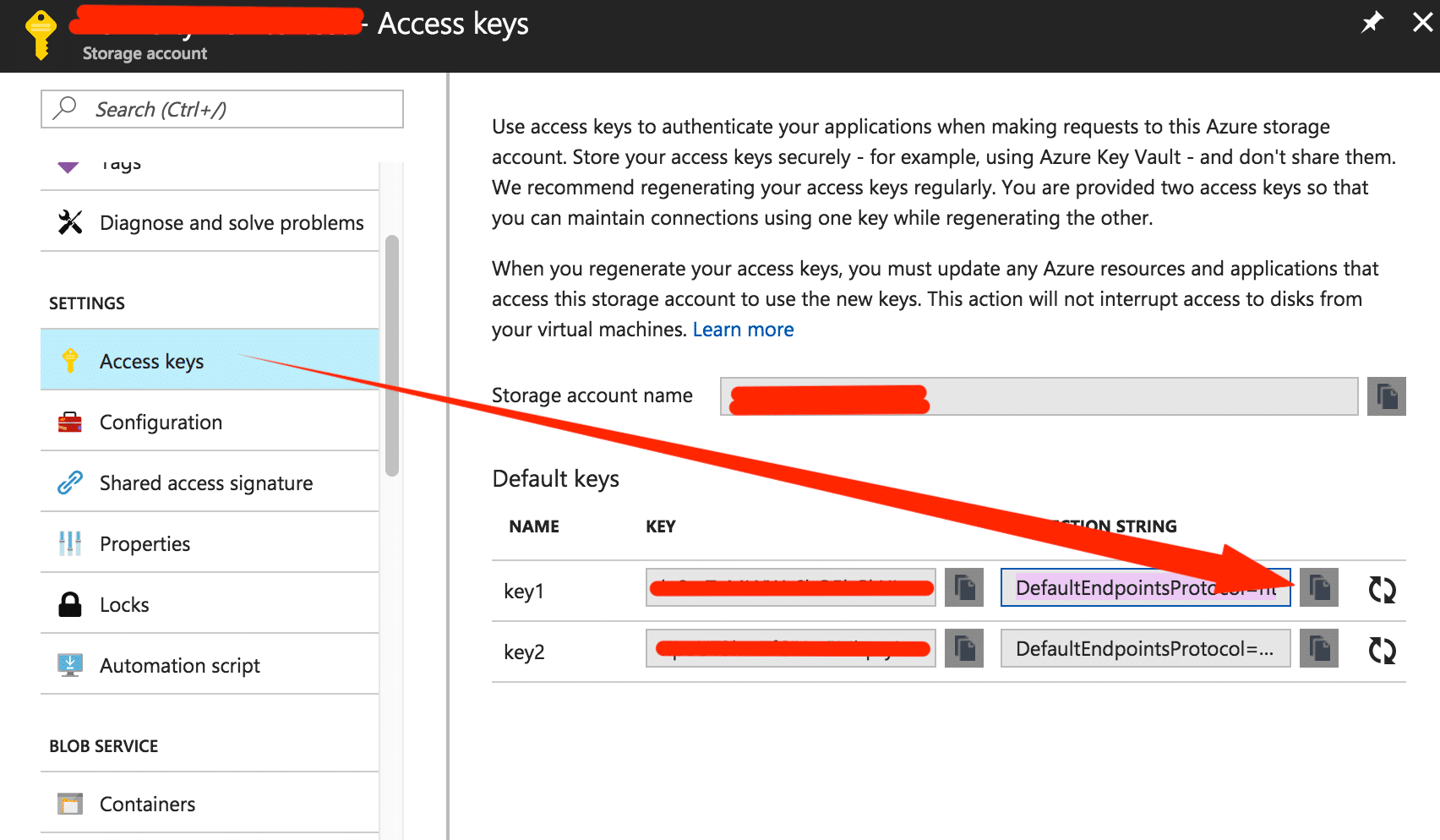This screenshot has width=1440, height=840.
Task: Open Diagnose and solve problems
Action: tap(210, 222)
